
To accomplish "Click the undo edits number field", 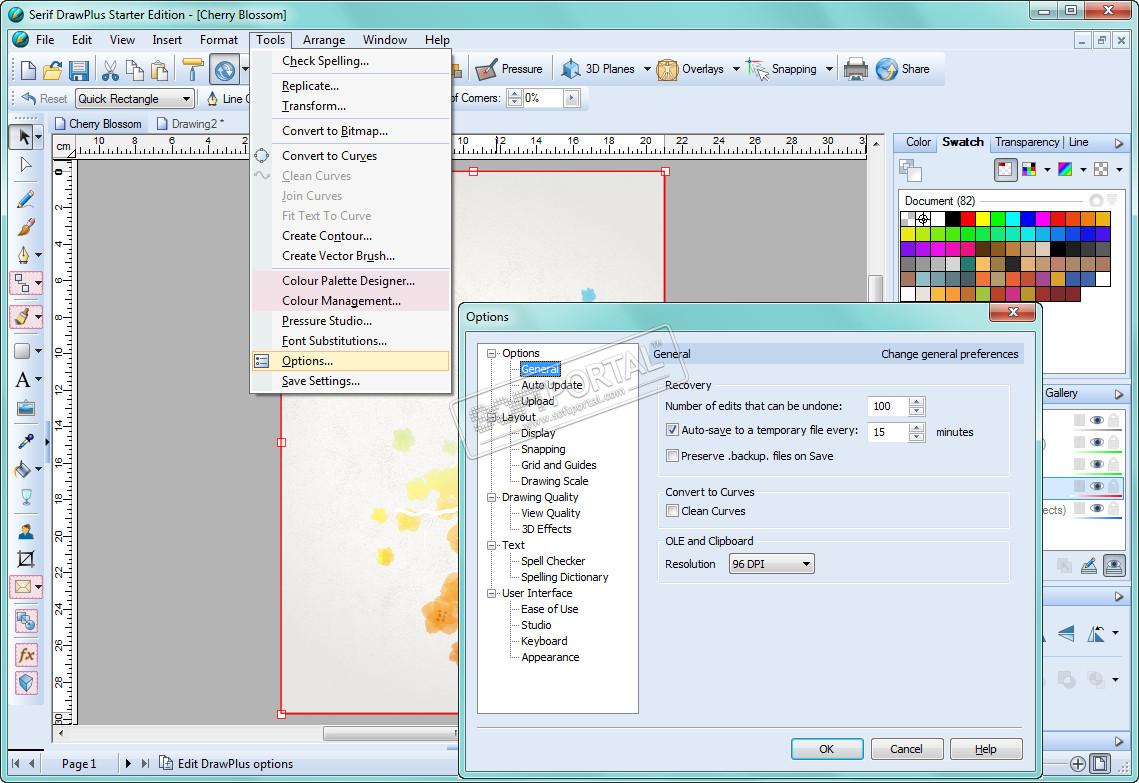I will [887, 406].
